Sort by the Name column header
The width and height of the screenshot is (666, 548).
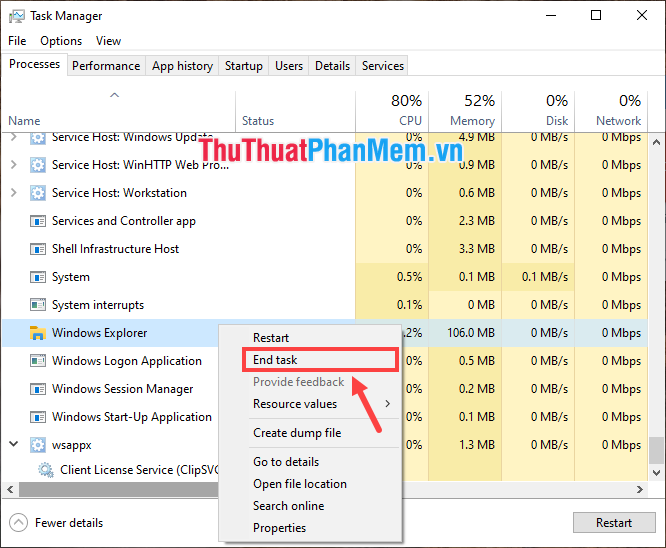[118, 111]
